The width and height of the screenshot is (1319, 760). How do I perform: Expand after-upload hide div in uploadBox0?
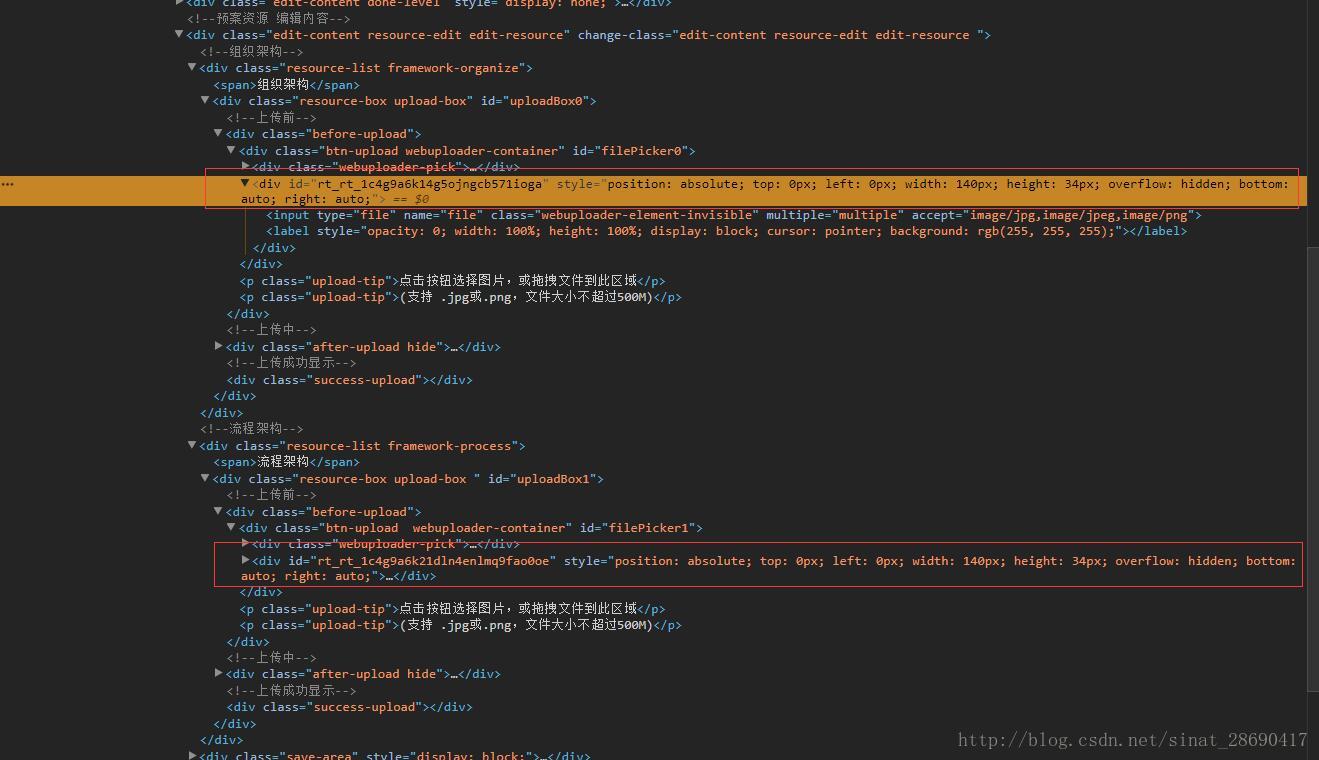tap(218, 347)
